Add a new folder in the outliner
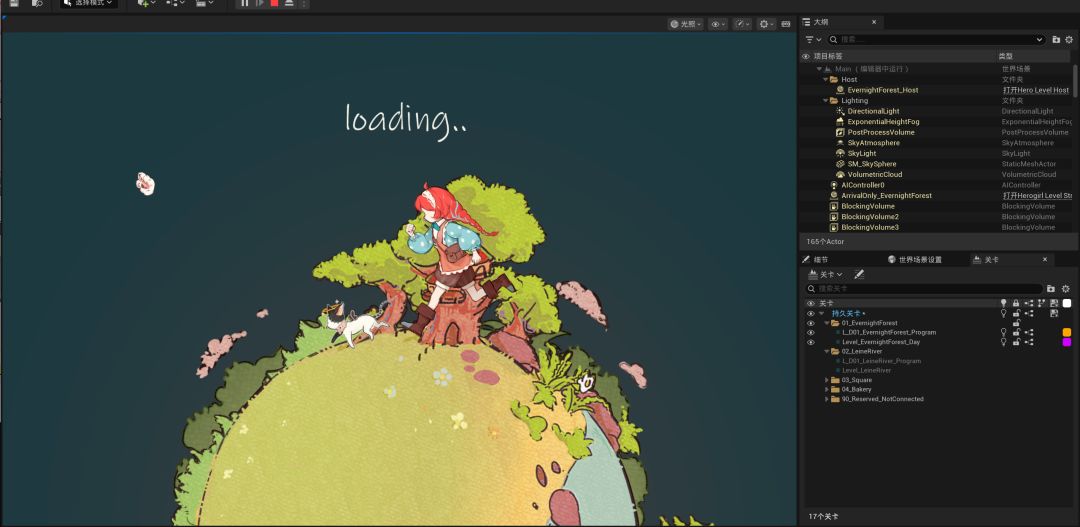 [1056, 40]
